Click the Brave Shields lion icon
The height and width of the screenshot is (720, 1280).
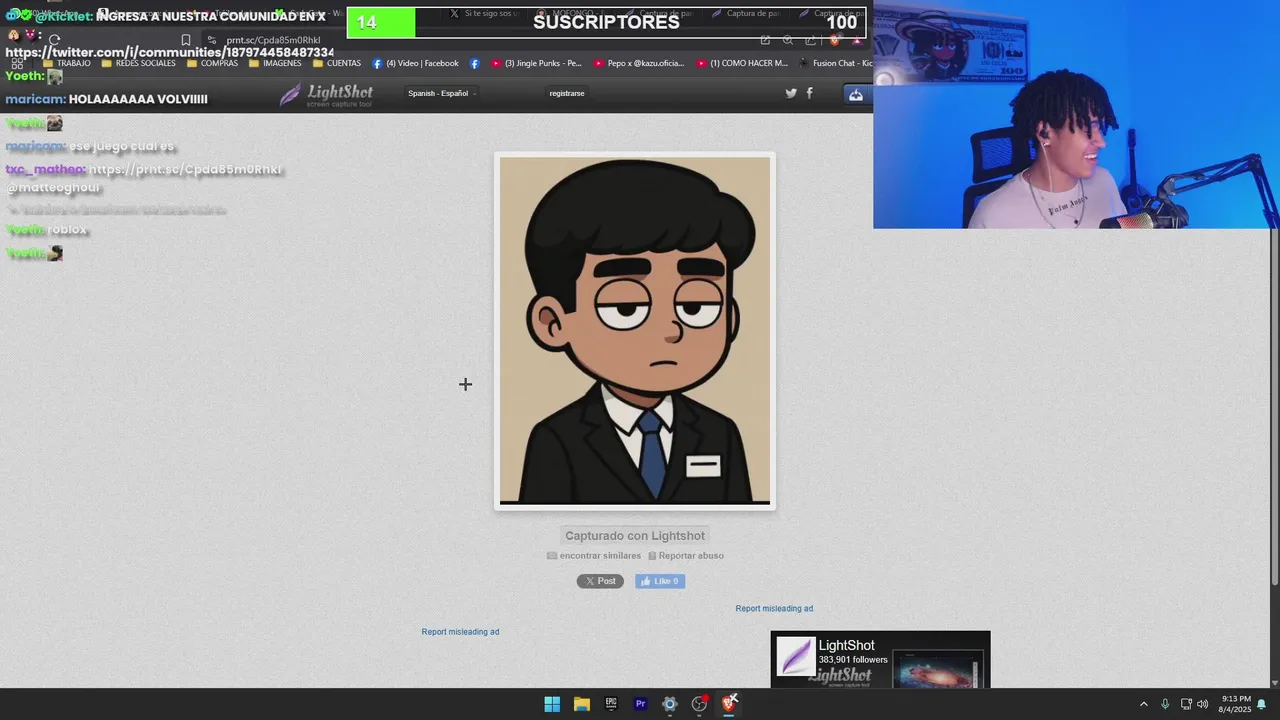pyautogui.click(x=834, y=40)
